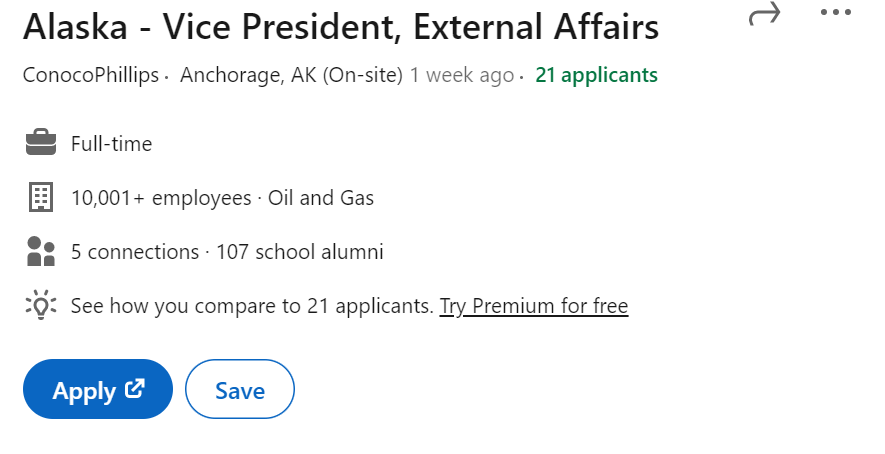
Task: Click the share arrow icon
Action: [x=764, y=14]
